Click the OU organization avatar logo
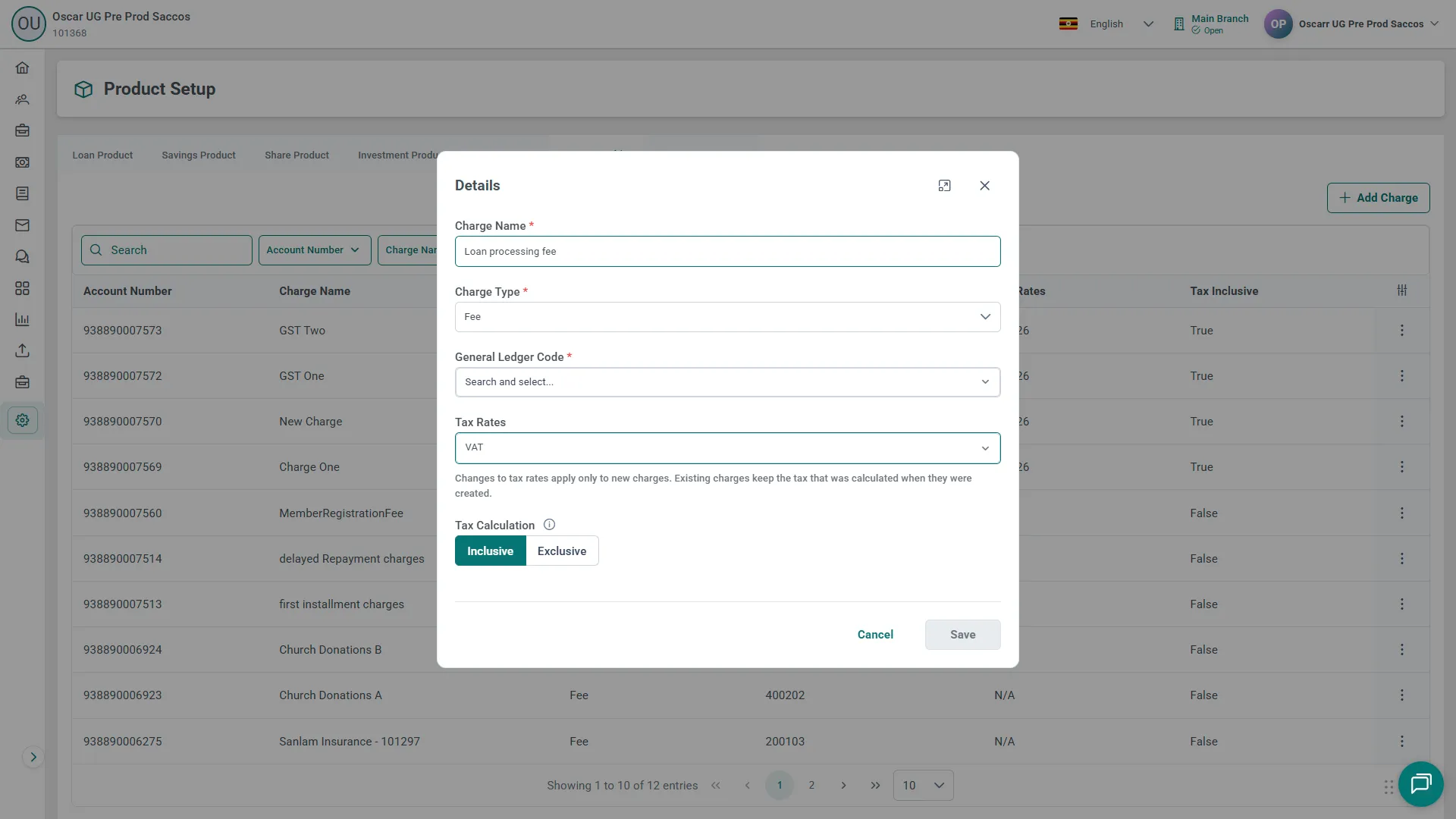Image resolution: width=1456 pixels, height=819 pixels. pos(29,24)
